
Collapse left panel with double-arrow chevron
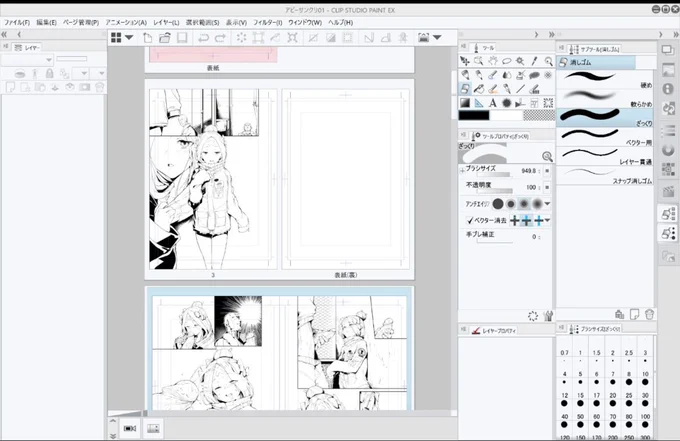tap(4, 34)
